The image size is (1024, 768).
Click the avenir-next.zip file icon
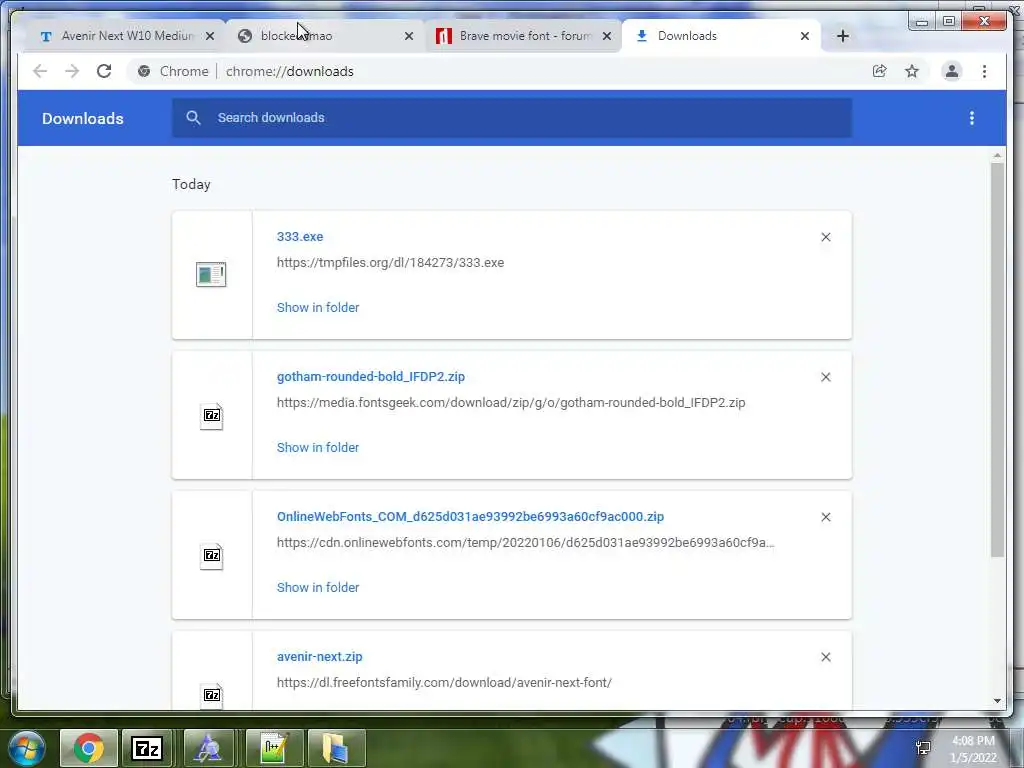[211, 695]
